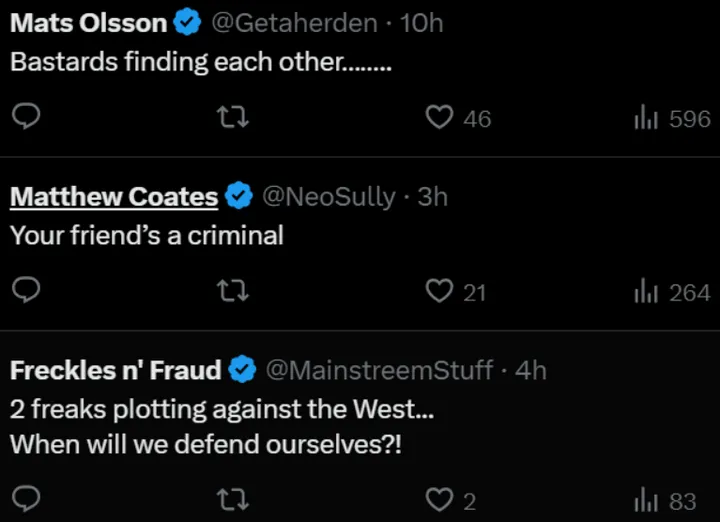The image size is (720, 522).
Task: Like Mats Olsson's tweet
Action: pyautogui.click(x=440, y=118)
